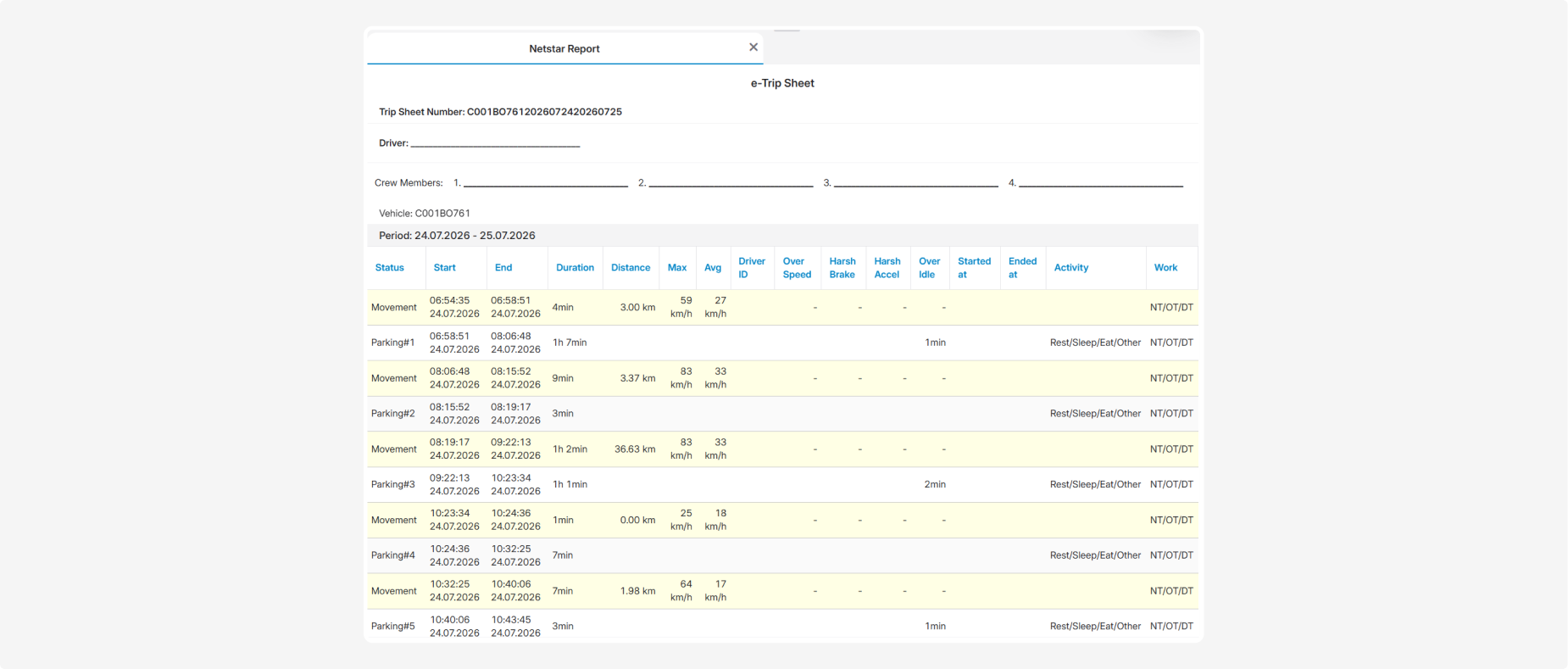
Task: Click the Harsh Brake column header
Action: coord(842,268)
